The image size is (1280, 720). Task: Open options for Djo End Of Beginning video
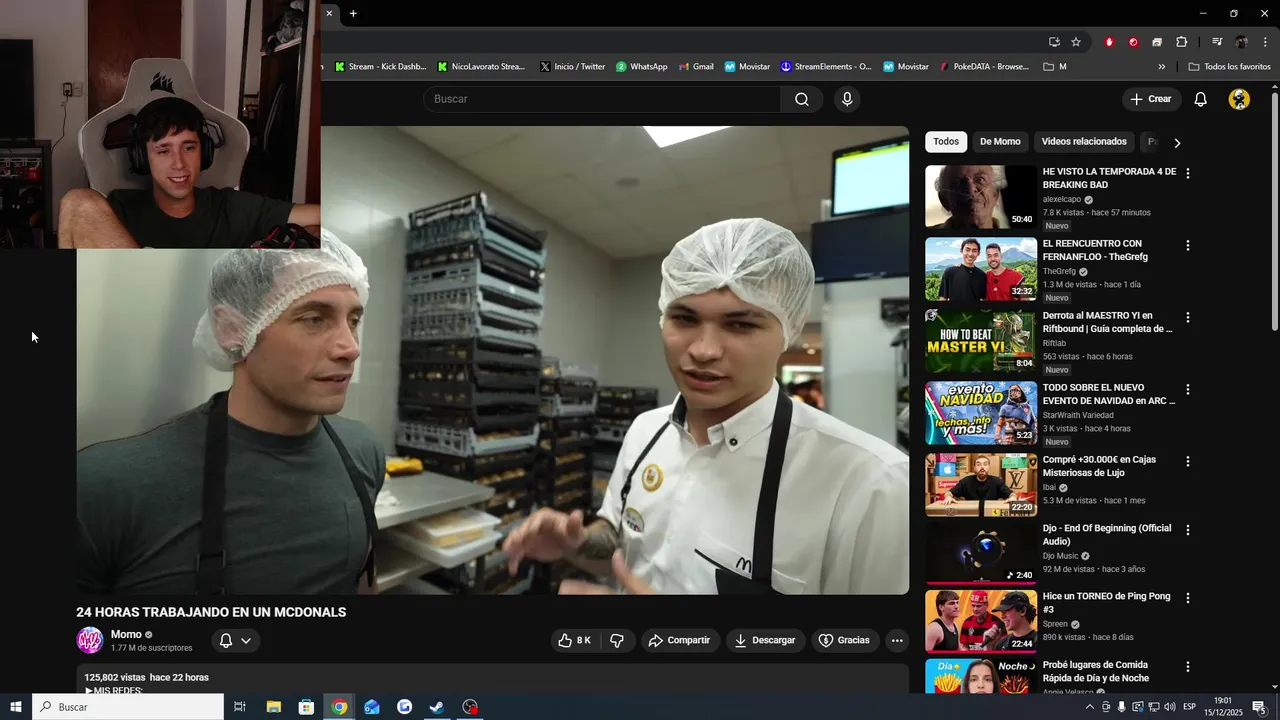[x=1188, y=530]
